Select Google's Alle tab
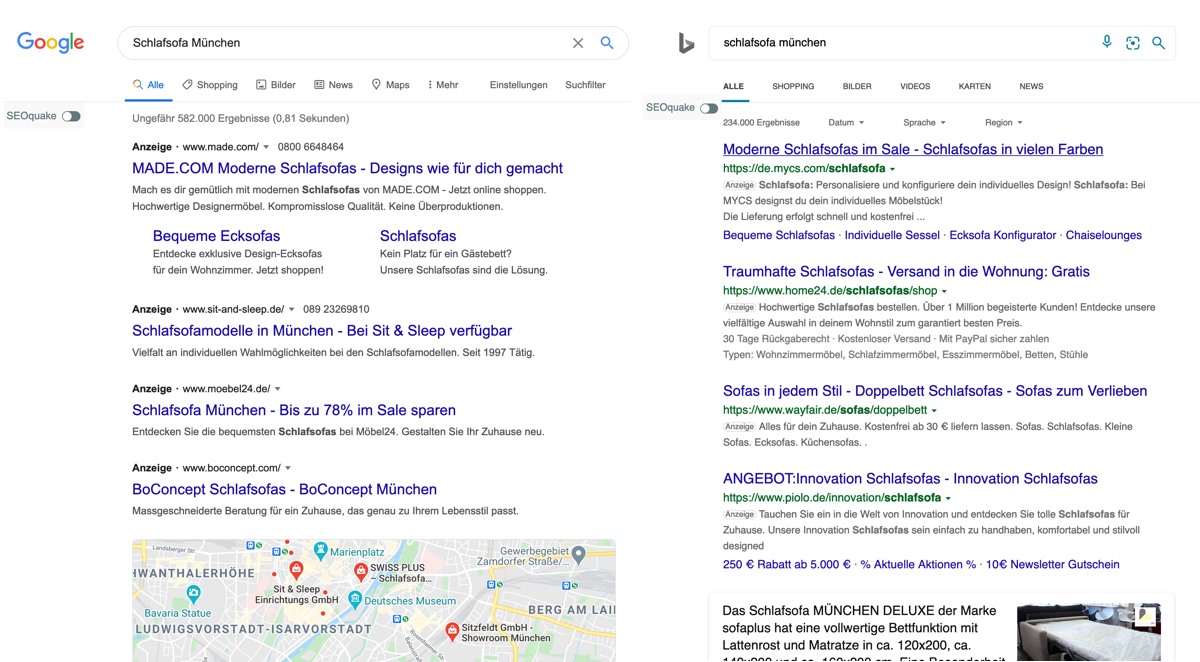 (148, 85)
